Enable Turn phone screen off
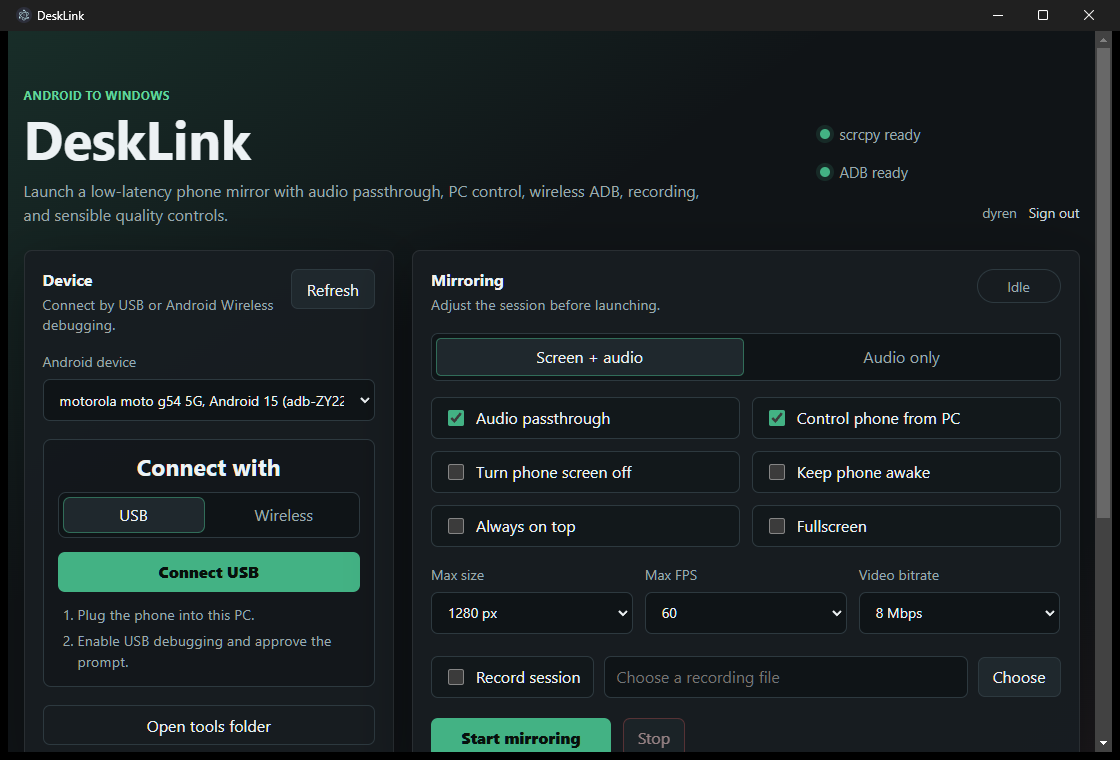1120x760 pixels. tap(456, 472)
